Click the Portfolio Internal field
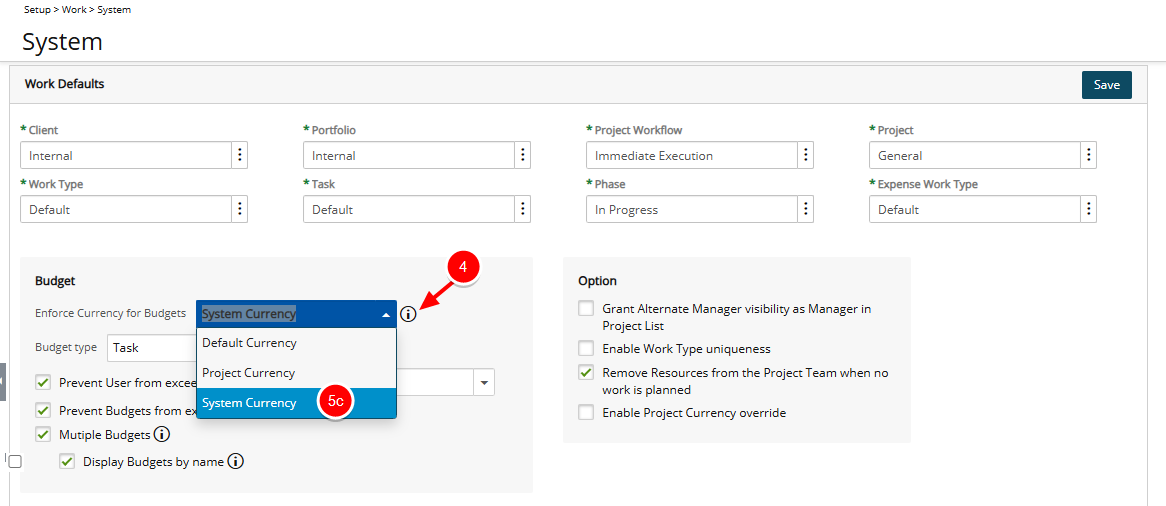The height and width of the screenshot is (506, 1166). pos(409,156)
